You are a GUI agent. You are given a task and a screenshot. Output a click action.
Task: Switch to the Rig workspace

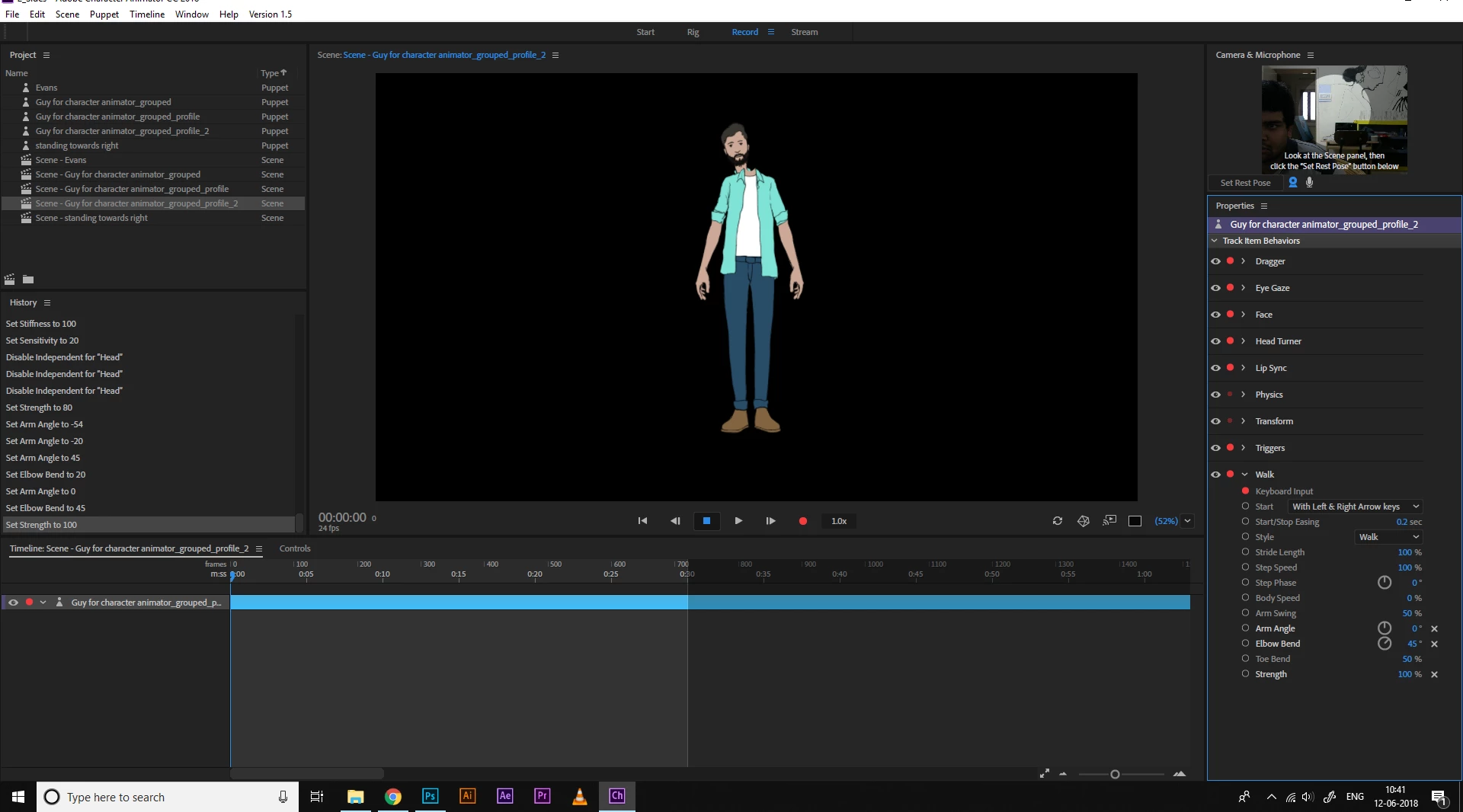click(693, 32)
